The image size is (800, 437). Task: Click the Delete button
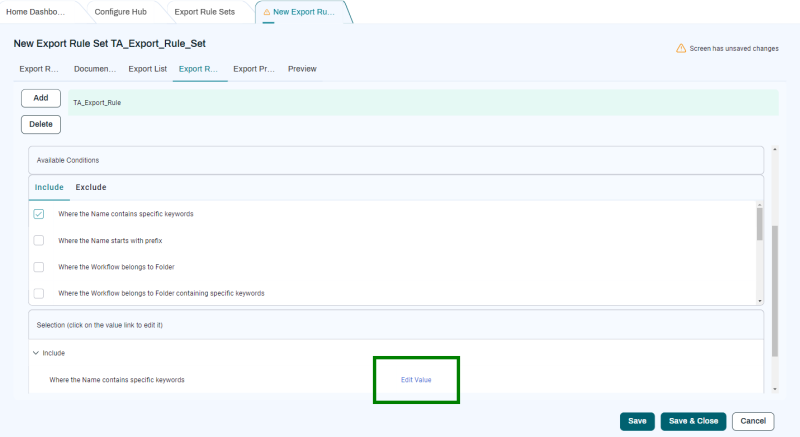click(x=41, y=125)
